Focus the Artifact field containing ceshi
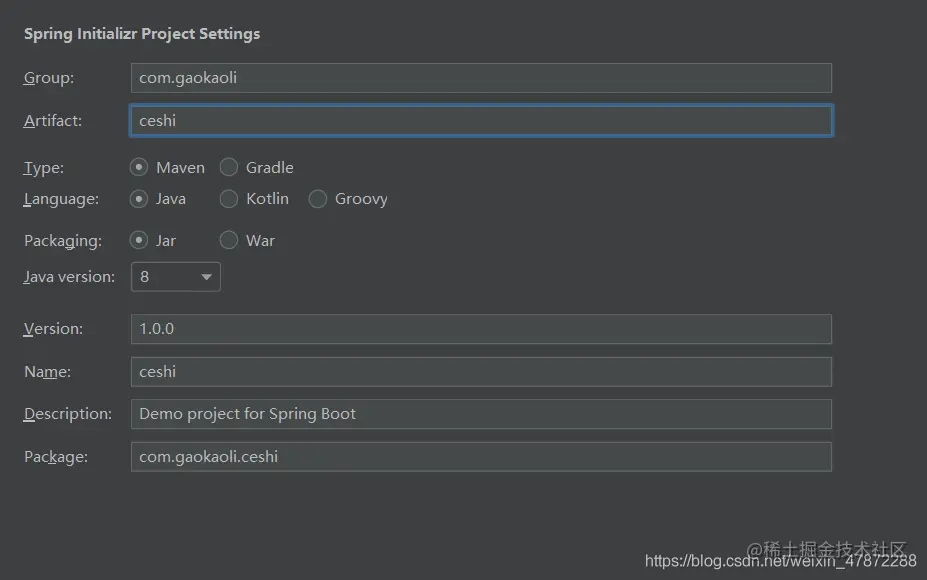 click(481, 121)
